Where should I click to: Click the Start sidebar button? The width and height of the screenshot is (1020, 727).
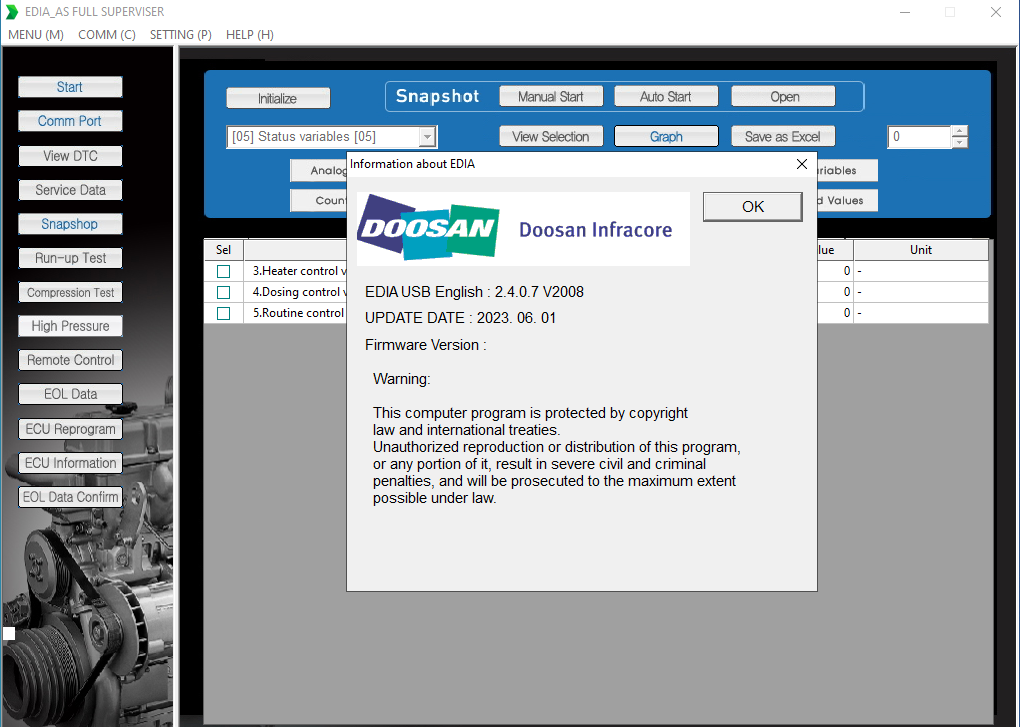tap(70, 87)
